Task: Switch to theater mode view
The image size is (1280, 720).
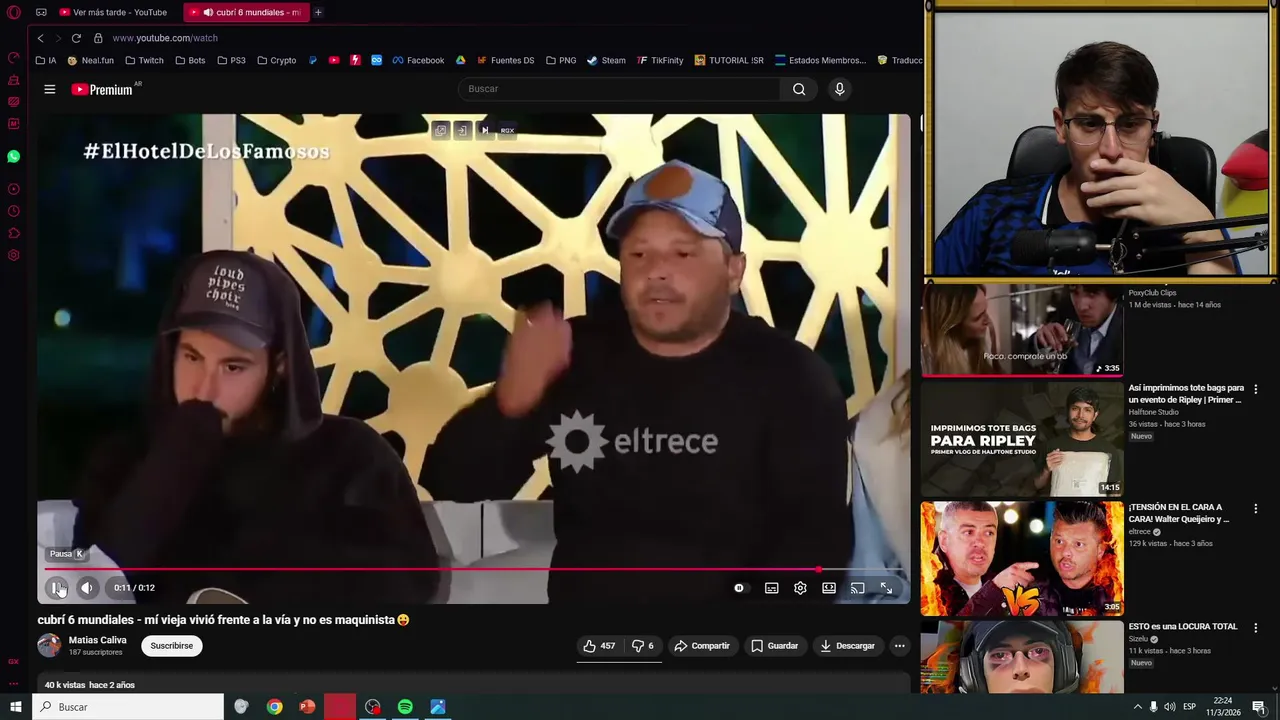Action: [829, 588]
